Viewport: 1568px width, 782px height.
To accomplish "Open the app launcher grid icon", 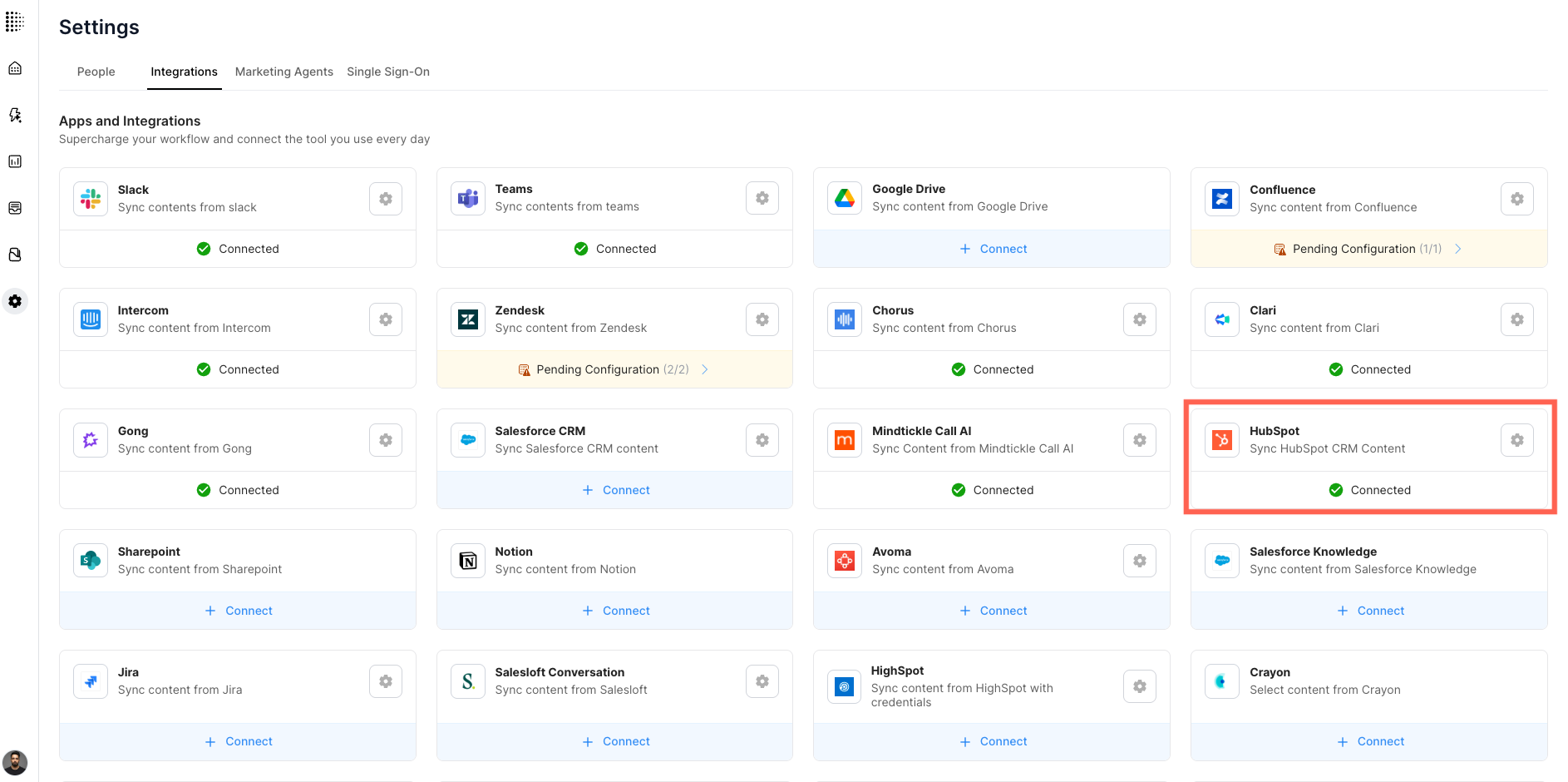I will point(14,22).
